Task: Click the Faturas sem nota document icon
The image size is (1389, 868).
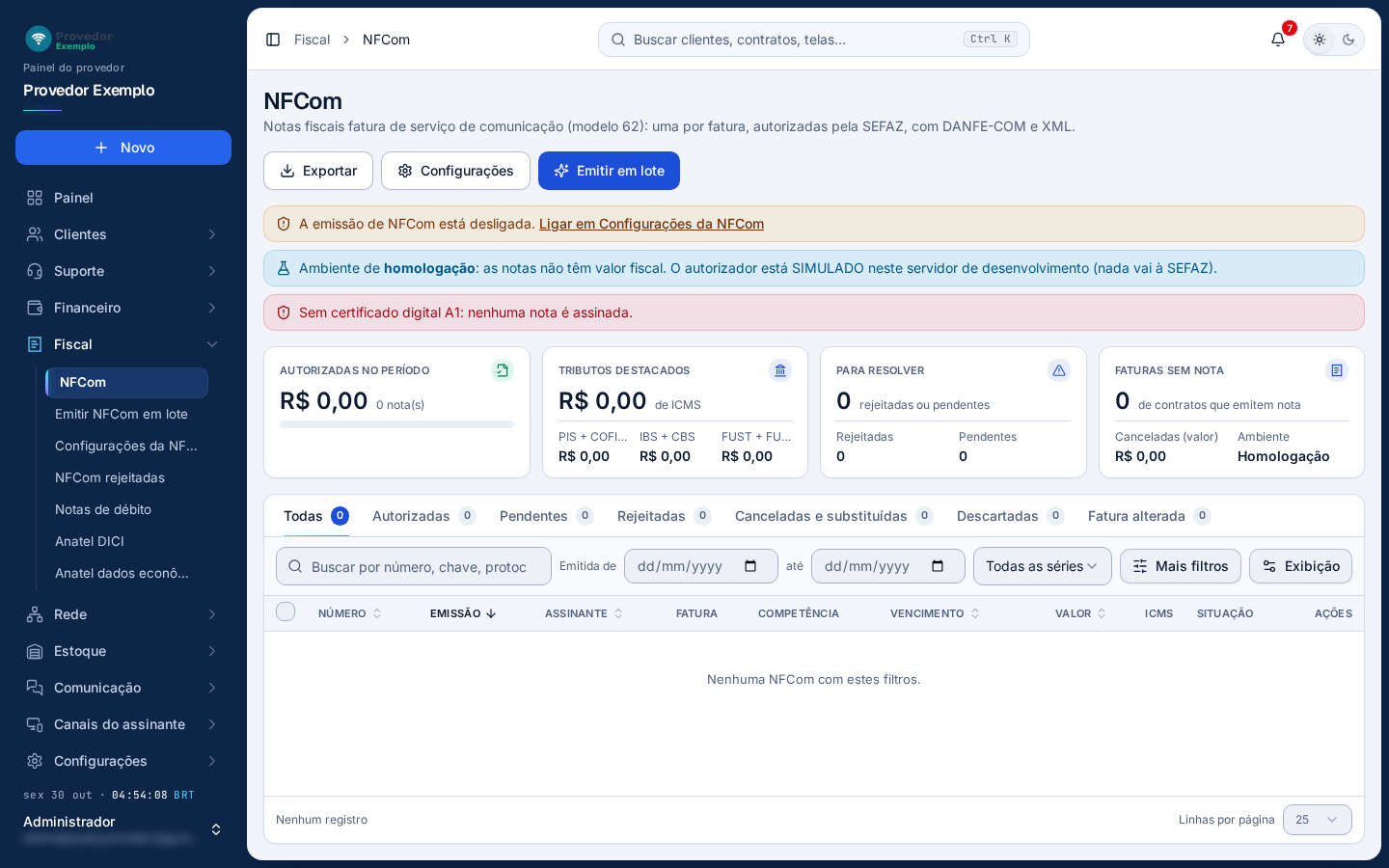Action: pyautogui.click(x=1337, y=370)
